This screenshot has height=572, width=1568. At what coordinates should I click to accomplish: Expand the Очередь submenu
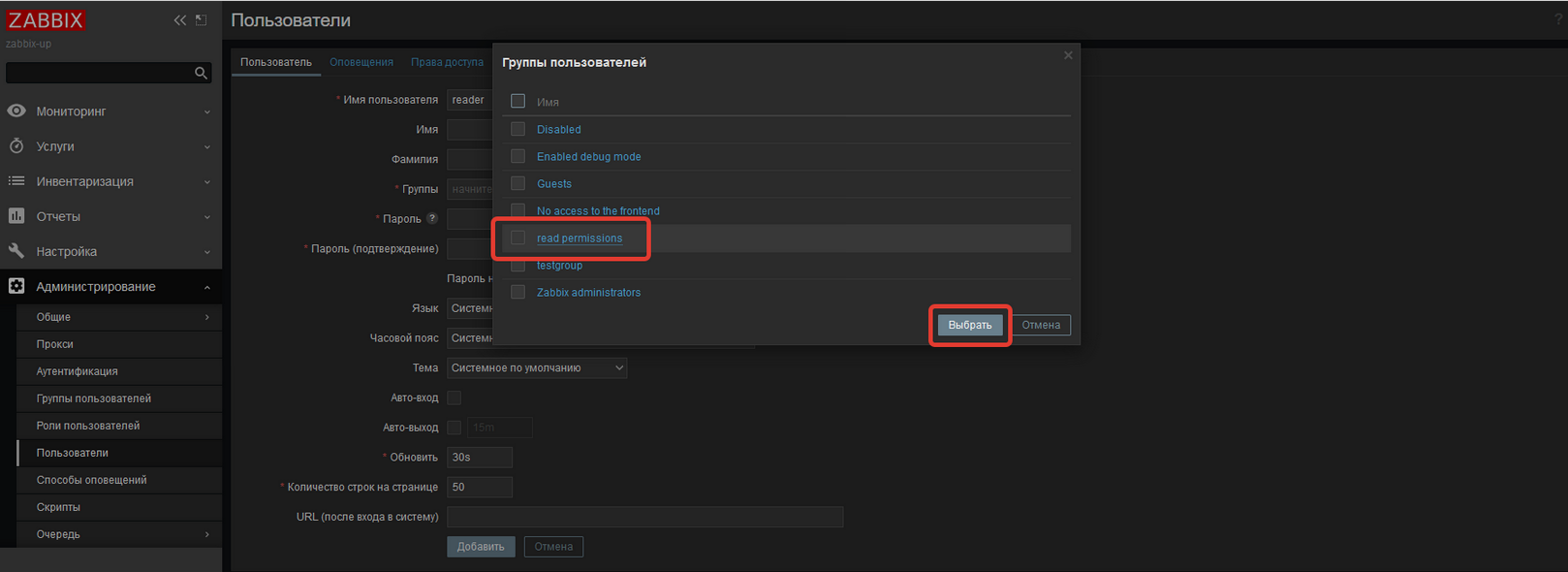(x=119, y=534)
